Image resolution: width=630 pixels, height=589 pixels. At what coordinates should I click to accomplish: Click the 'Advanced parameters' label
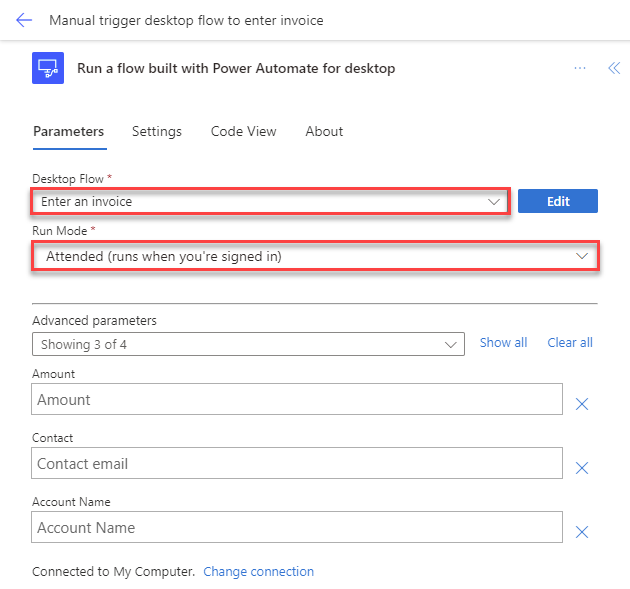(94, 321)
